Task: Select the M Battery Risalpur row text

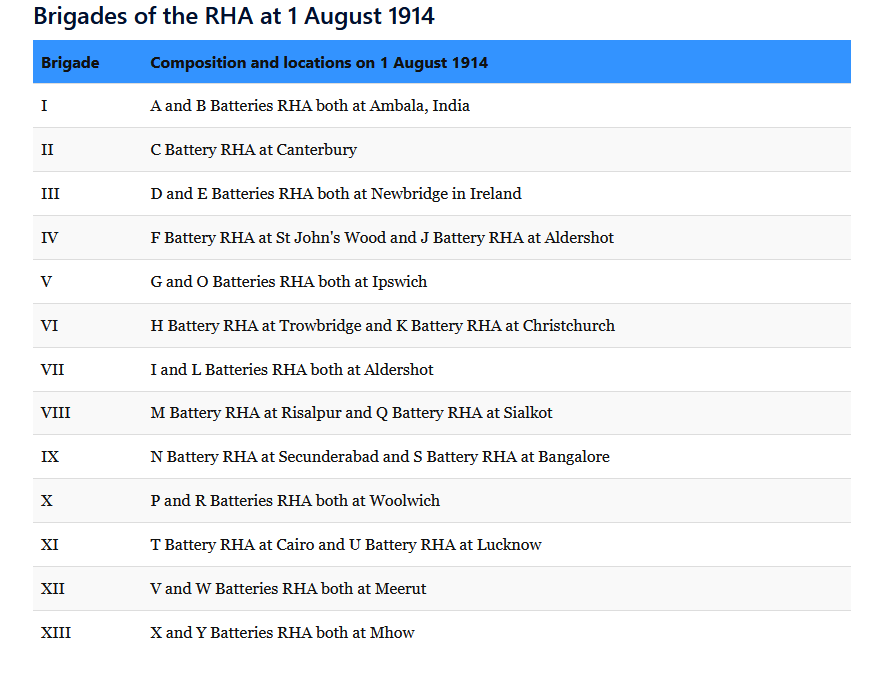Action: click(351, 413)
